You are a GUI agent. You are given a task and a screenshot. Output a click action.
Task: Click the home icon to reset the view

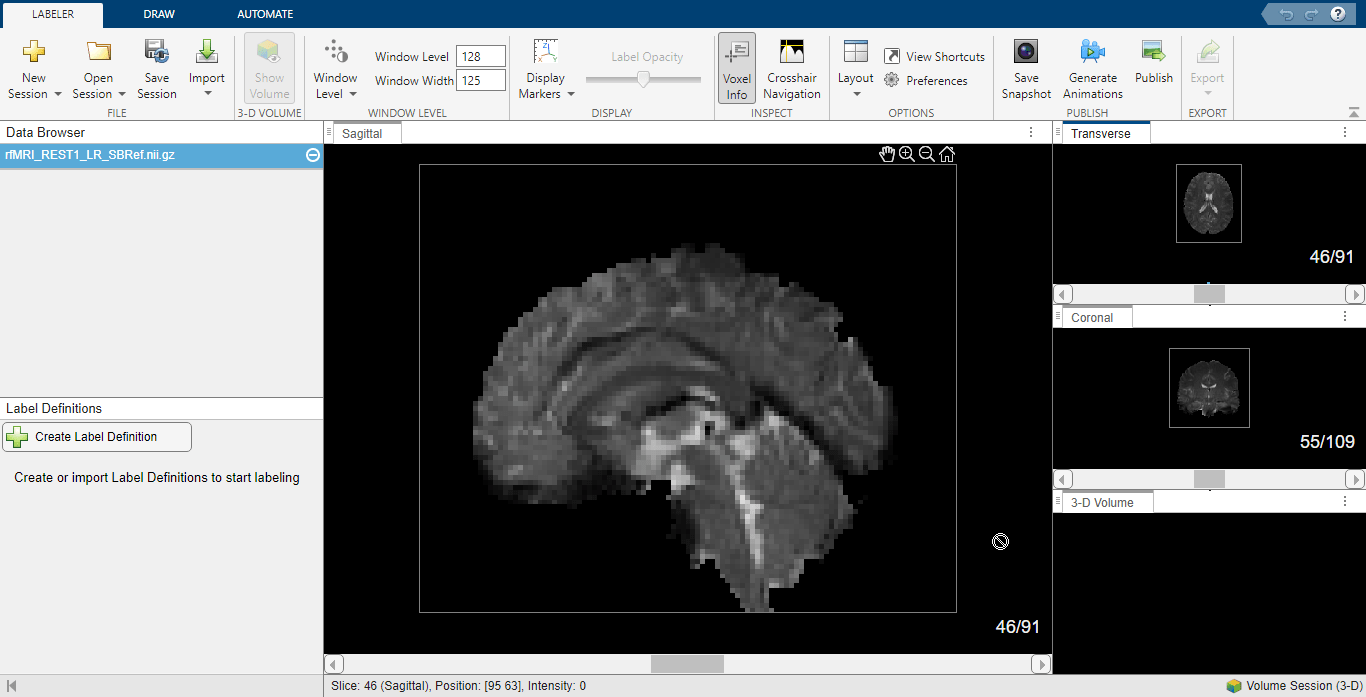coord(946,154)
